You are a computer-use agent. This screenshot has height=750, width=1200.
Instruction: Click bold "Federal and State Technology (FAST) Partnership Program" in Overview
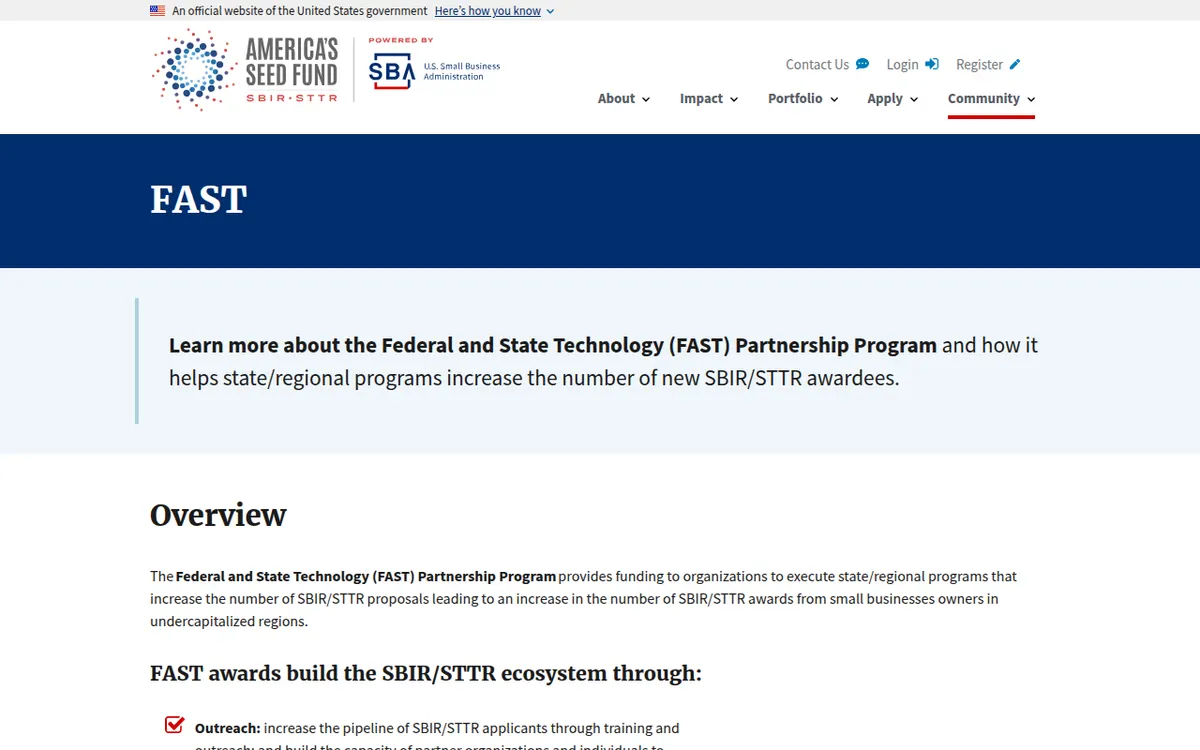[x=366, y=576]
